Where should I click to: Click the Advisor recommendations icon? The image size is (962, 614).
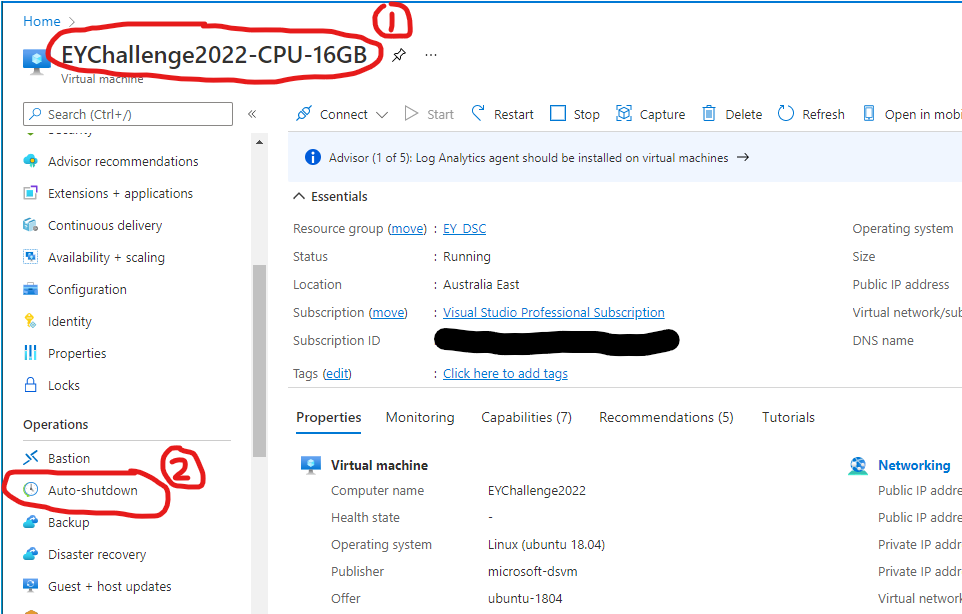31,161
